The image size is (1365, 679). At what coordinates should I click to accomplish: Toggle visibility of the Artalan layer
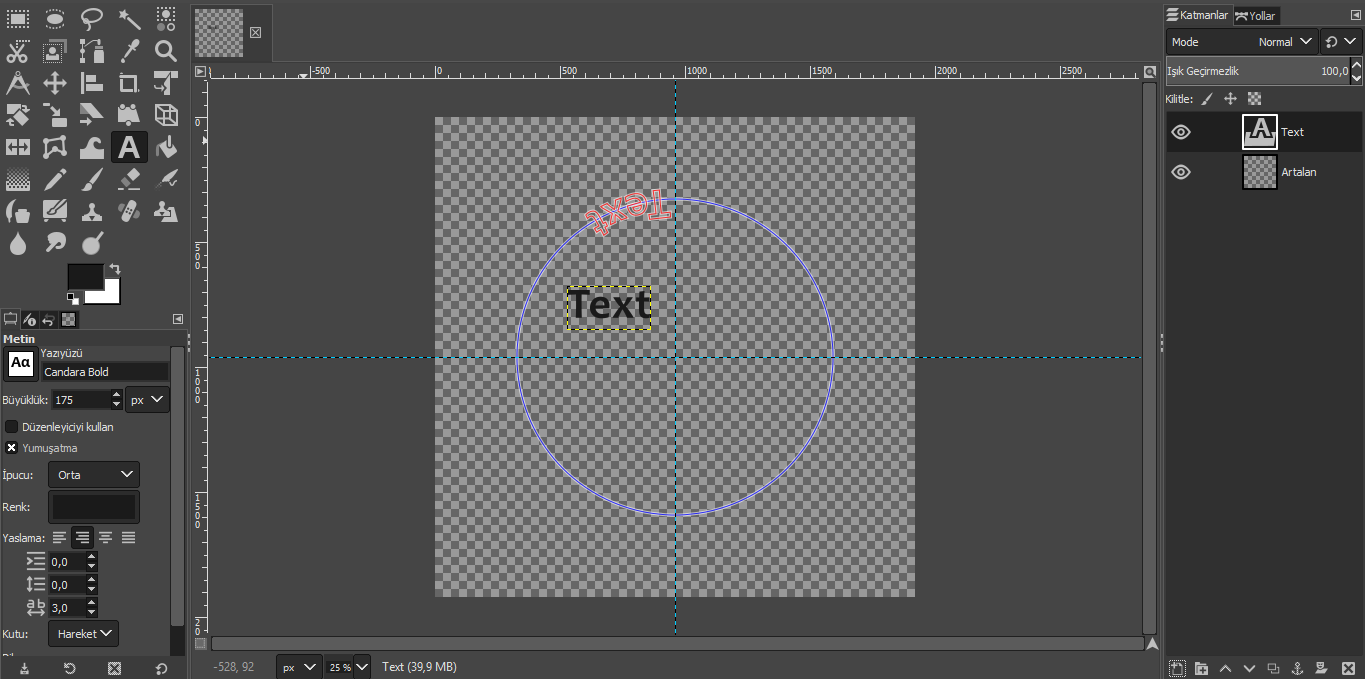(x=1181, y=172)
